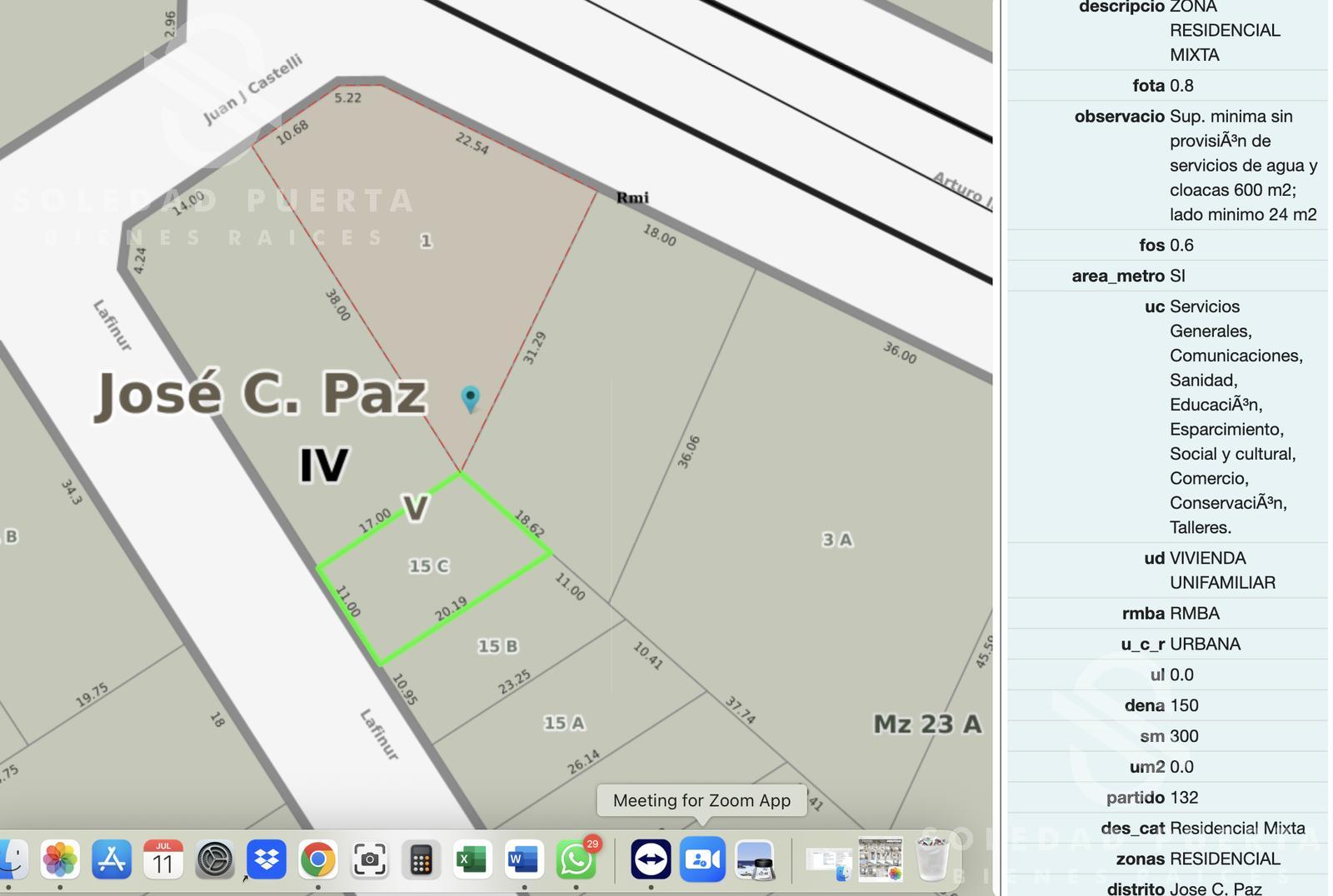
Task: Click the zonas value RESIDENCIAL
Action: (x=1225, y=859)
